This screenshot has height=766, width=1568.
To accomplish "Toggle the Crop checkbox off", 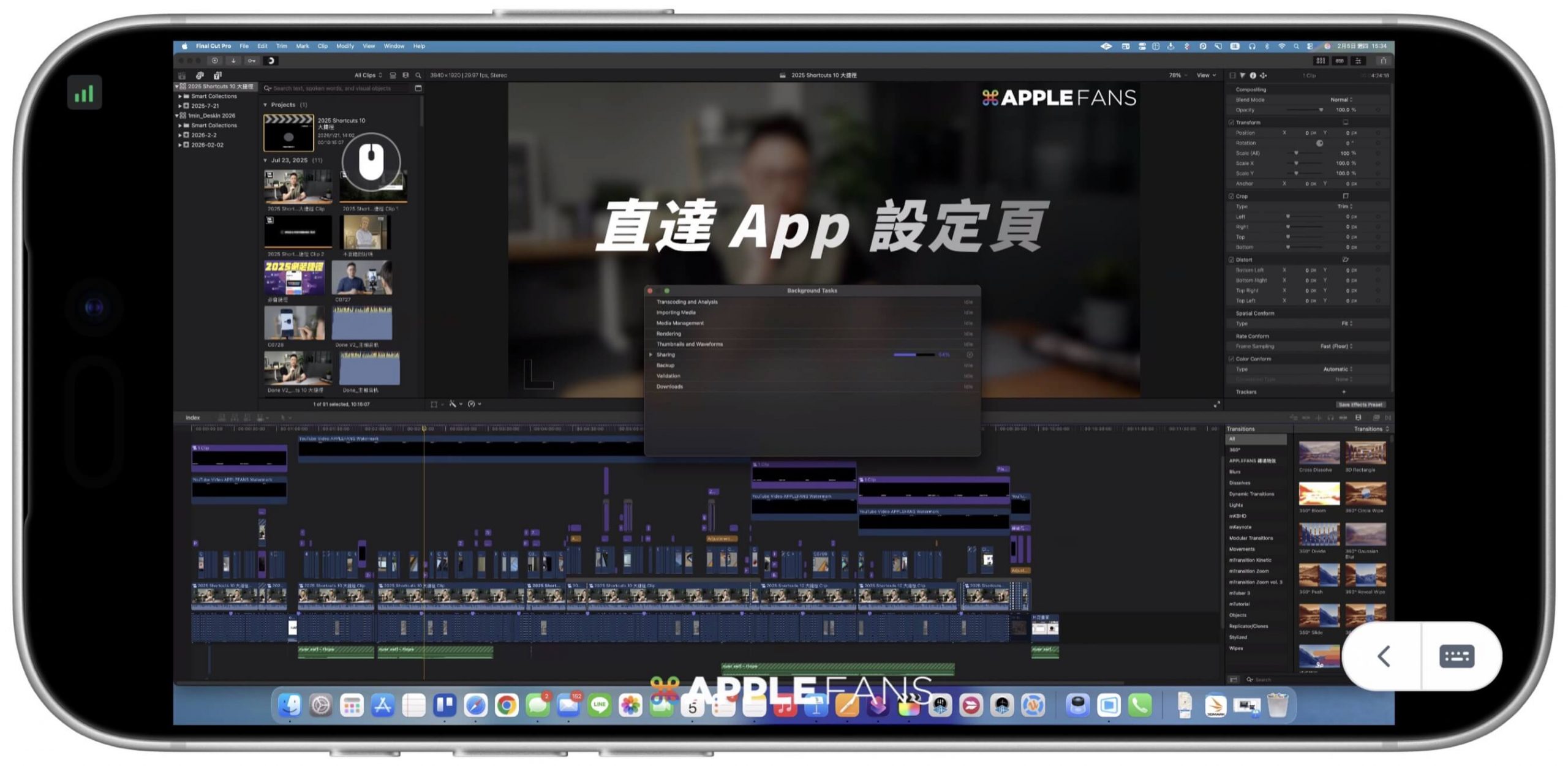I will pyautogui.click(x=1231, y=197).
